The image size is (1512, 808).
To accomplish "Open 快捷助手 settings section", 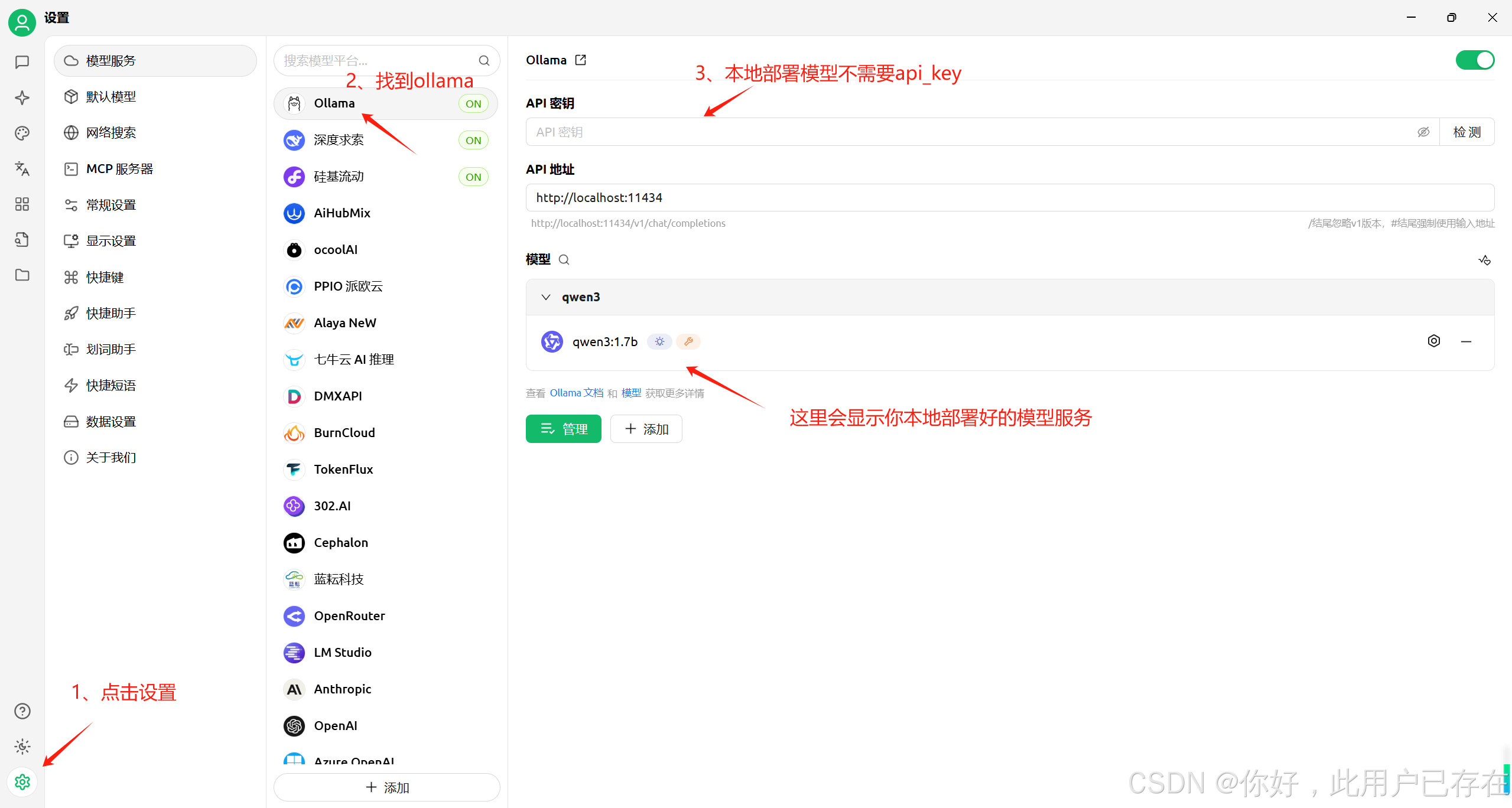I will tap(155, 313).
